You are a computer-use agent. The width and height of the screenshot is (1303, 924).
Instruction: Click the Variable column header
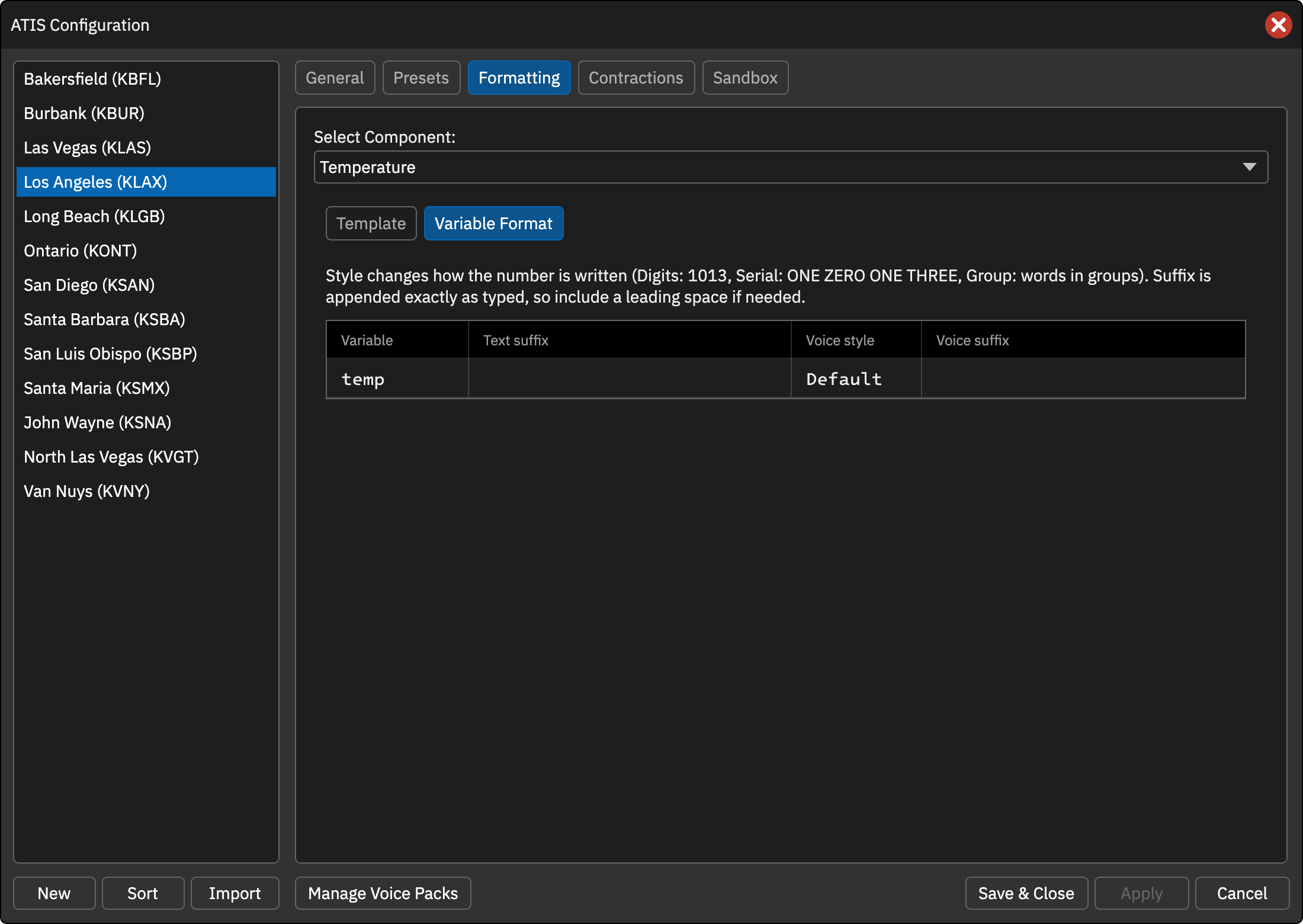[x=397, y=340]
